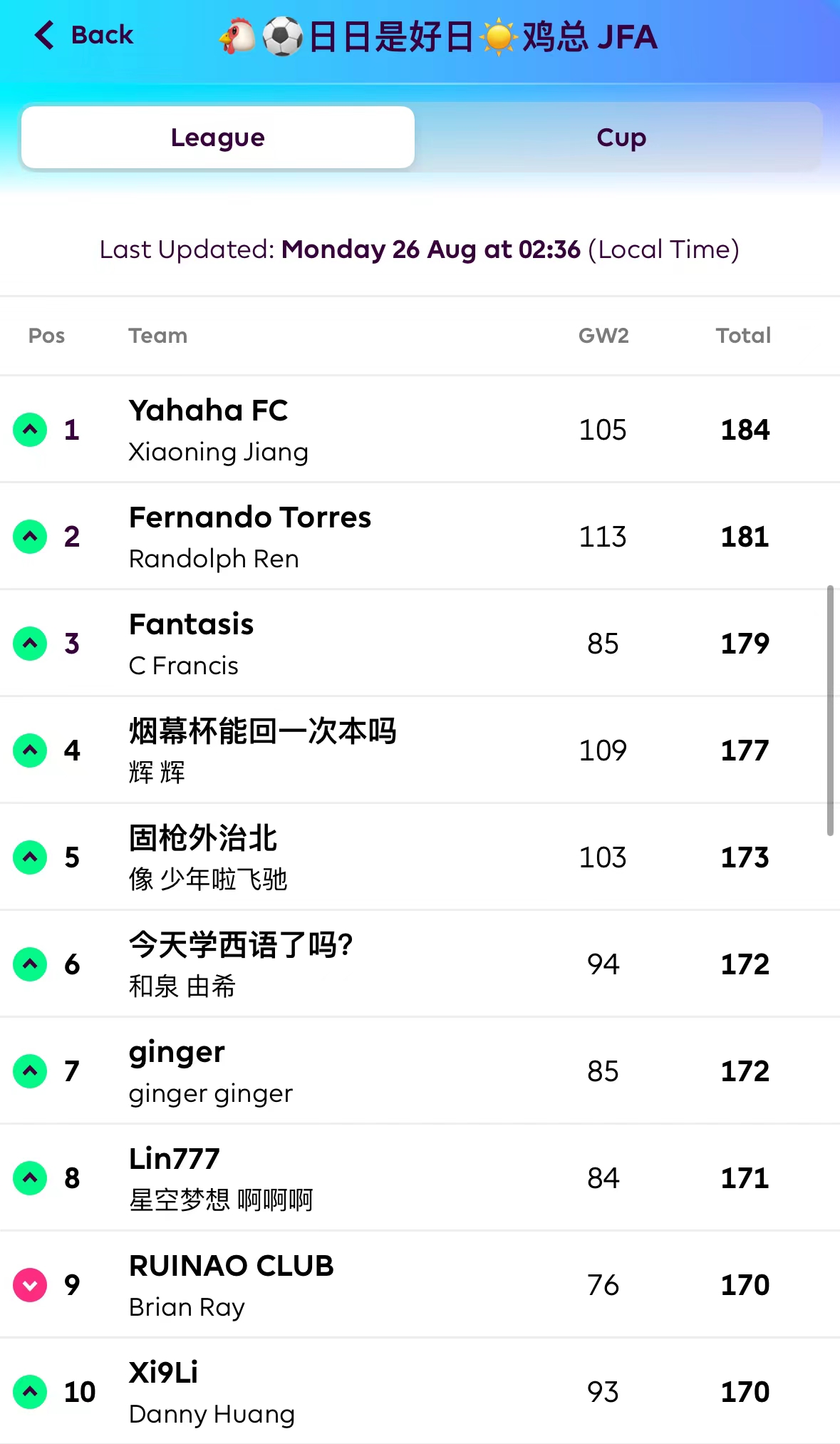Click green up arrow beside Yahaha FC
Screen dimensions: 840x1444
[30, 430]
